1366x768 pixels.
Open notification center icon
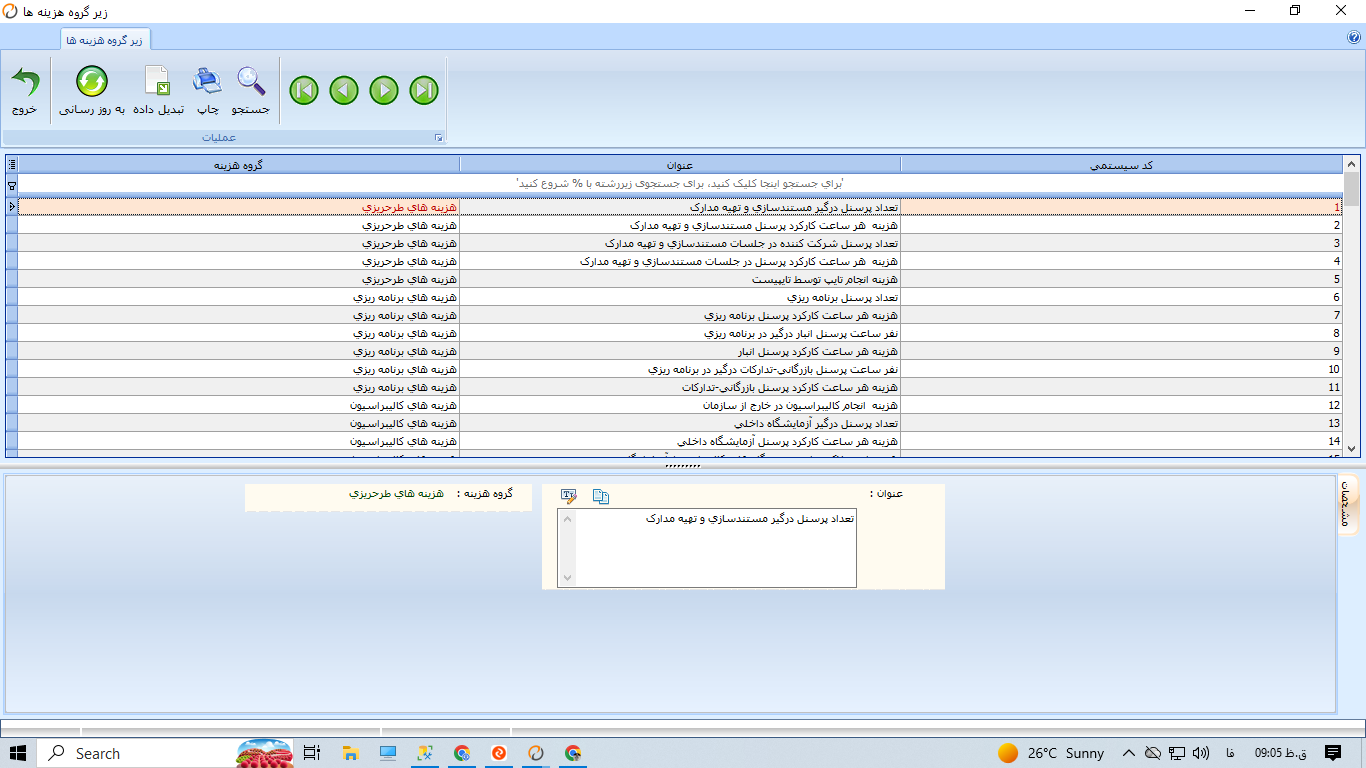point(1333,753)
